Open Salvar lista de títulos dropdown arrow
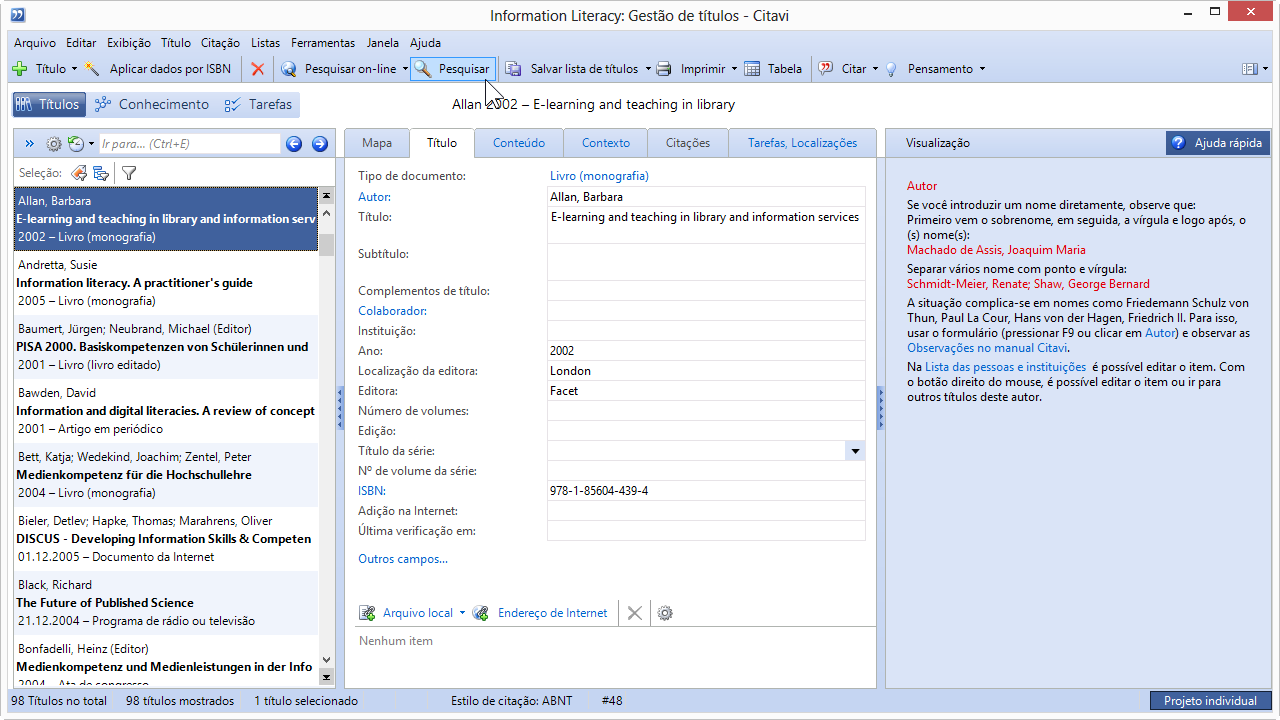The image size is (1280, 720). 648,69
